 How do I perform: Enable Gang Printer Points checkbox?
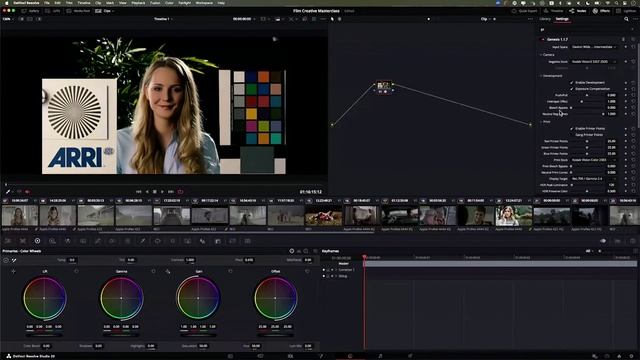click(572, 135)
